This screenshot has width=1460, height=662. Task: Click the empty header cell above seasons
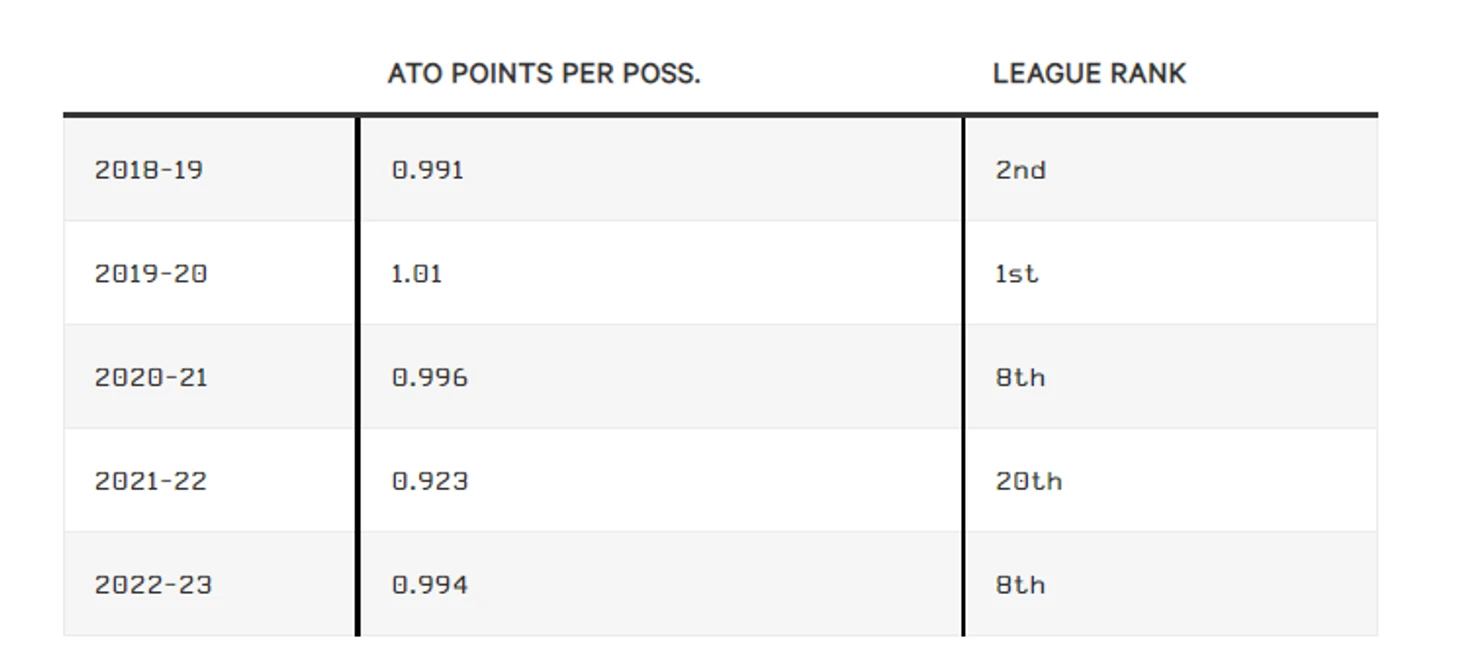click(x=210, y=74)
